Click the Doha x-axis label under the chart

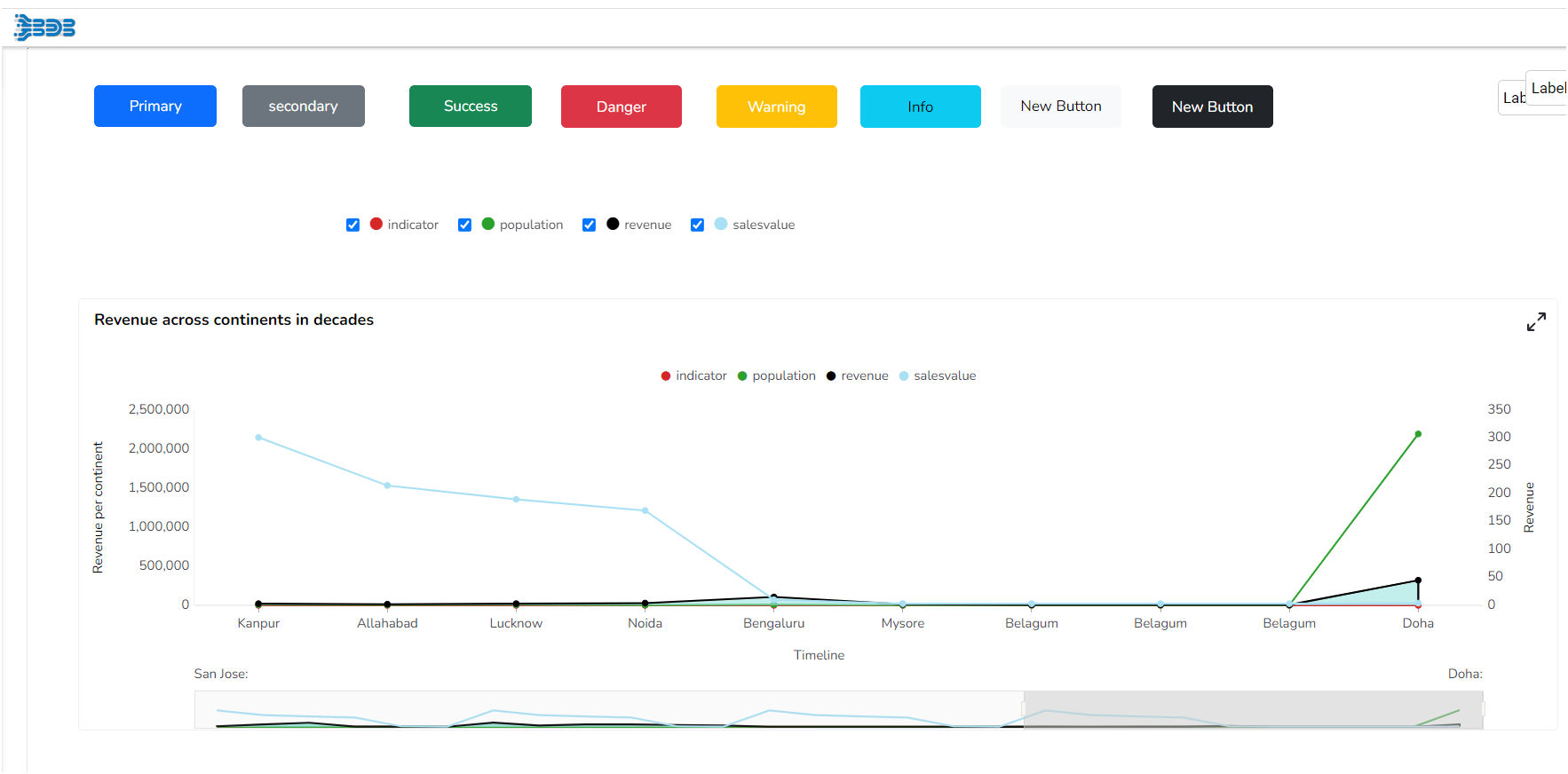[x=1418, y=623]
